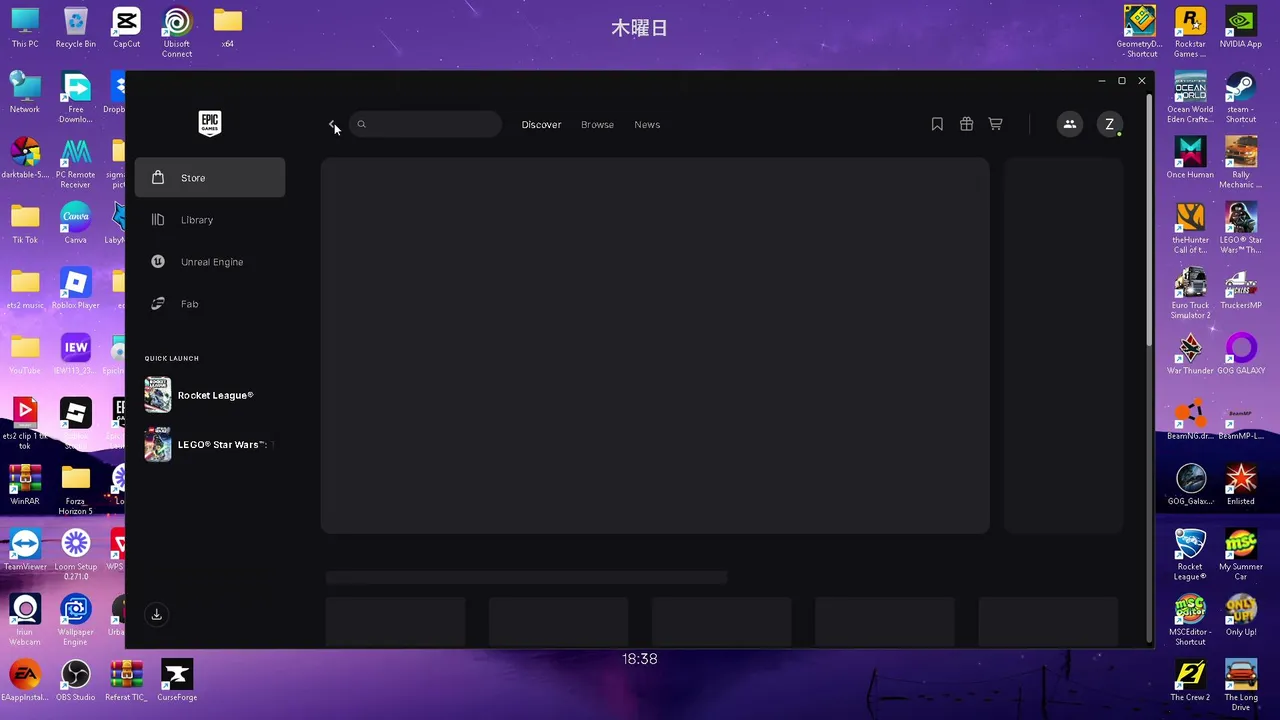Open the Wallpaper Engine shortcut
The image size is (1280, 720).
click(x=76, y=619)
